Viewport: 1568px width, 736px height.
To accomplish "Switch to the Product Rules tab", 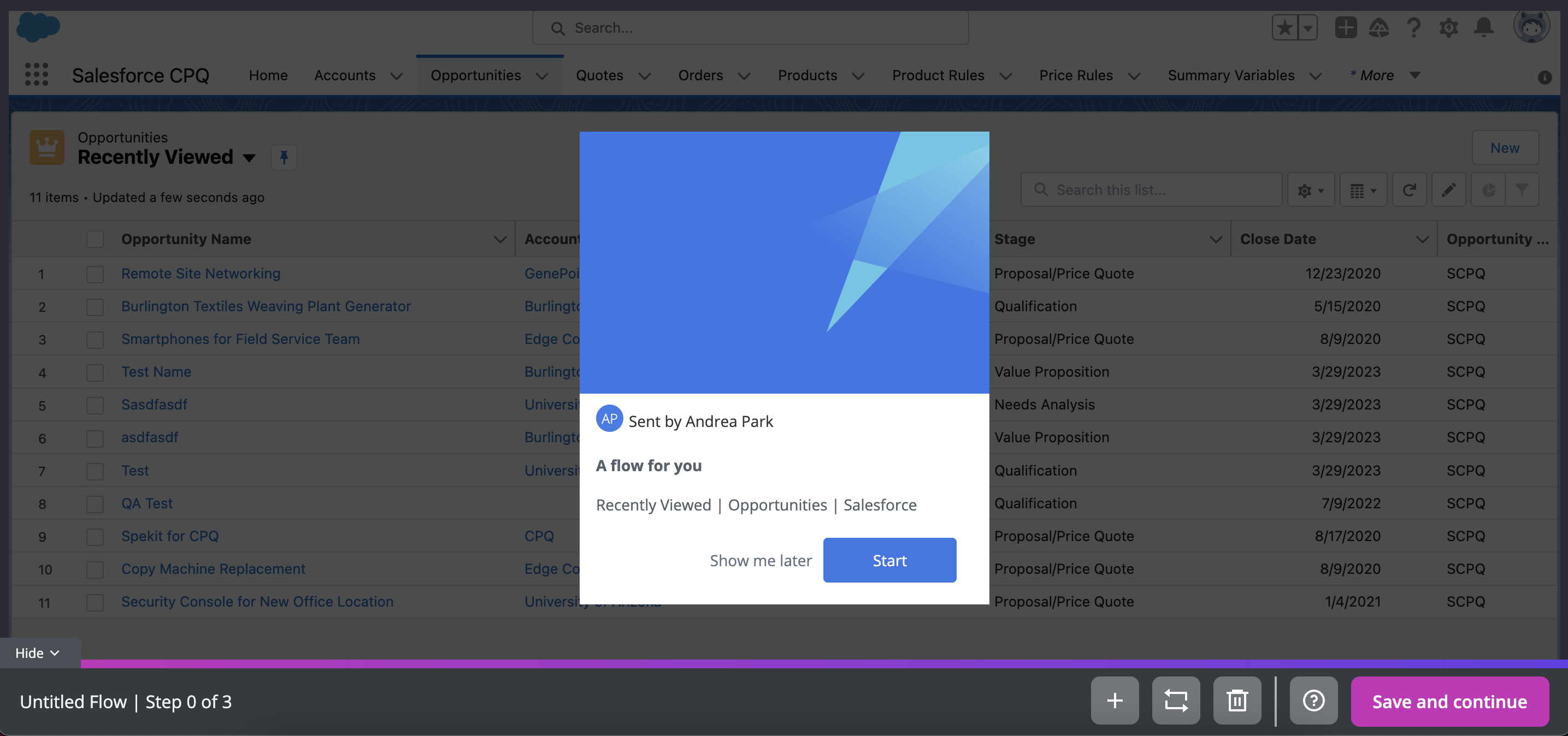I will click(938, 75).
